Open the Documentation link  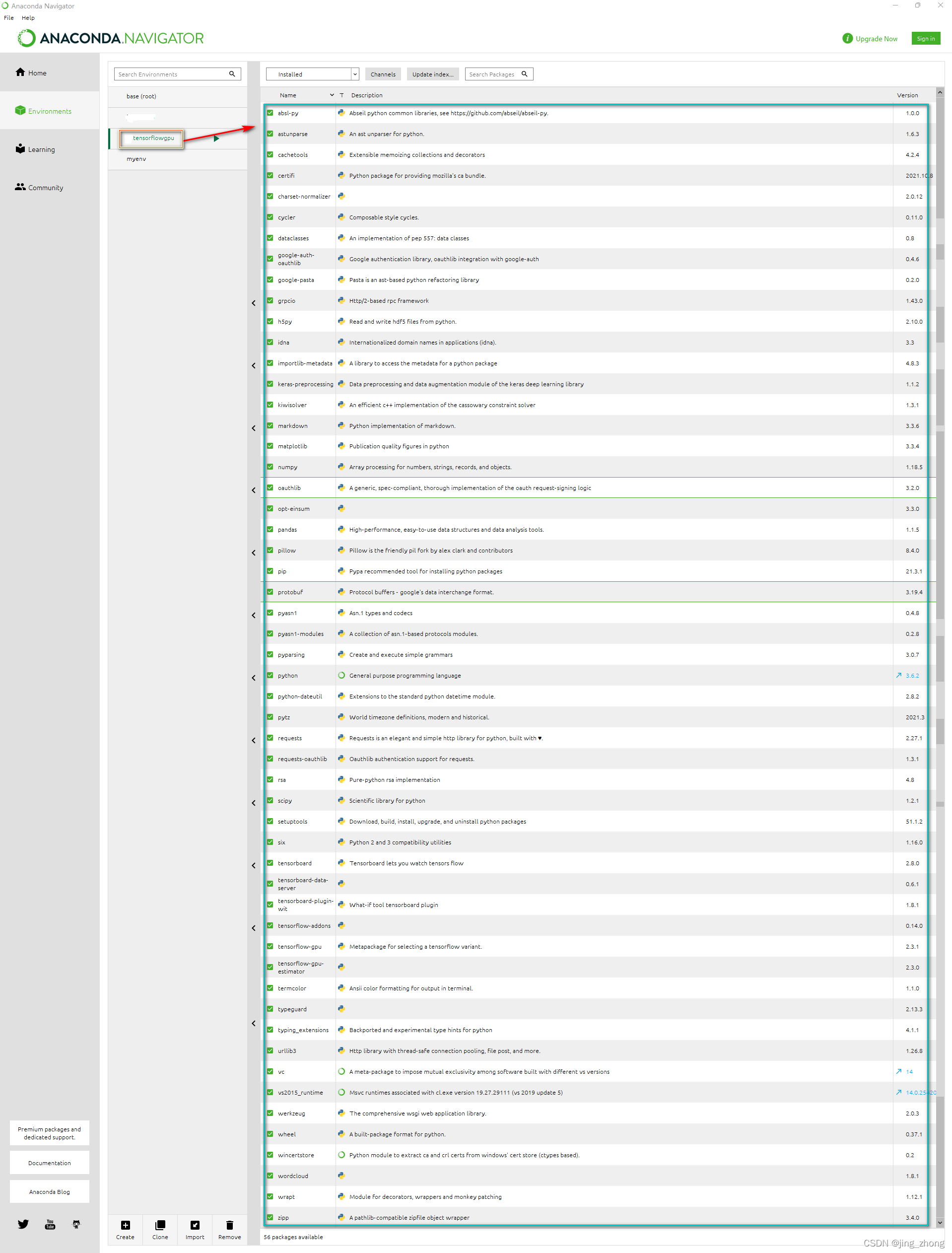tap(49, 1162)
